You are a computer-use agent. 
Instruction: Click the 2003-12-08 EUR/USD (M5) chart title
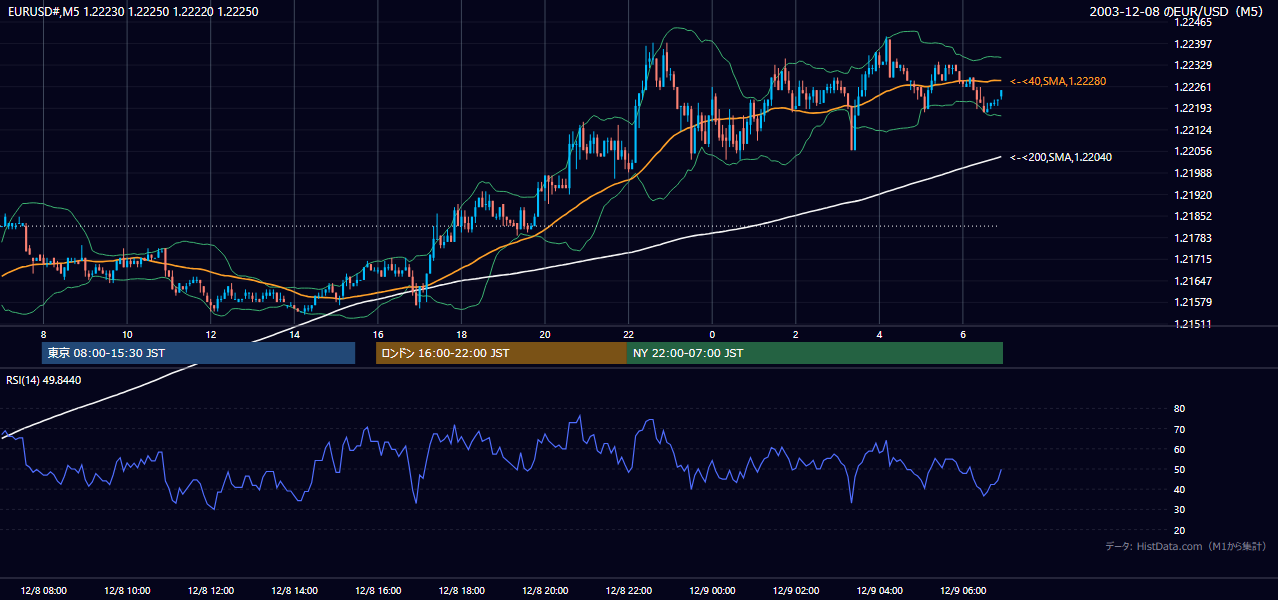1178,12
